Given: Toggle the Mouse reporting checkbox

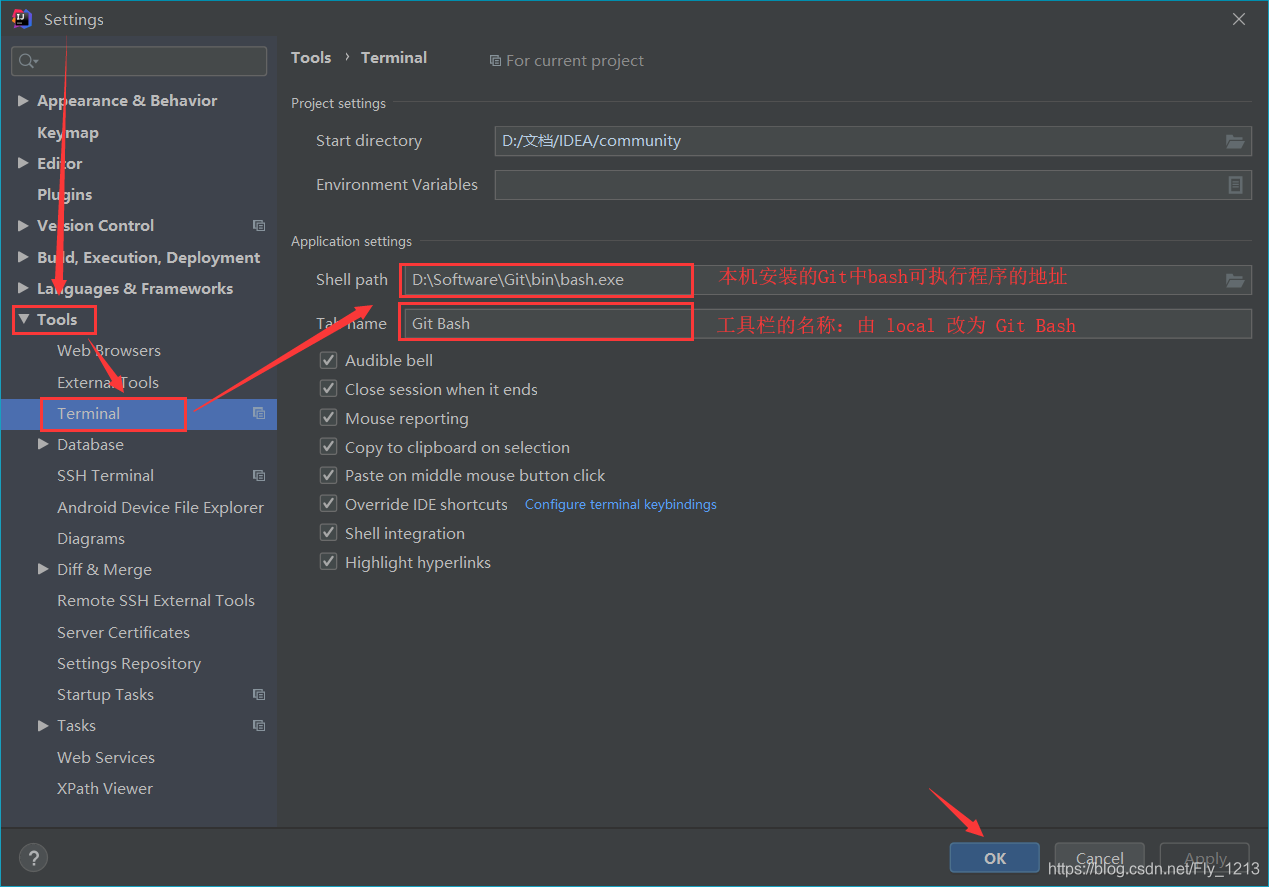Looking at the screenshot, I should (x=328, y=418).
